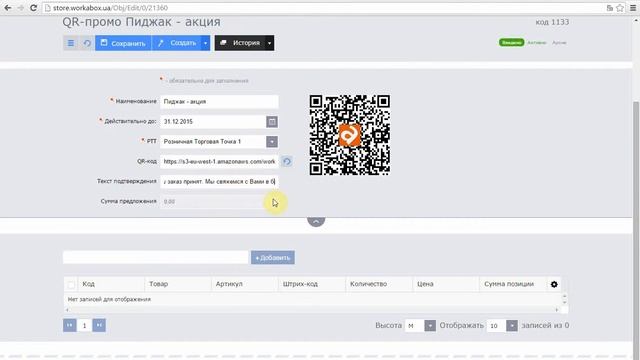Open the calendar picker icon
This screenshot has height=360, width=640.
272,122
